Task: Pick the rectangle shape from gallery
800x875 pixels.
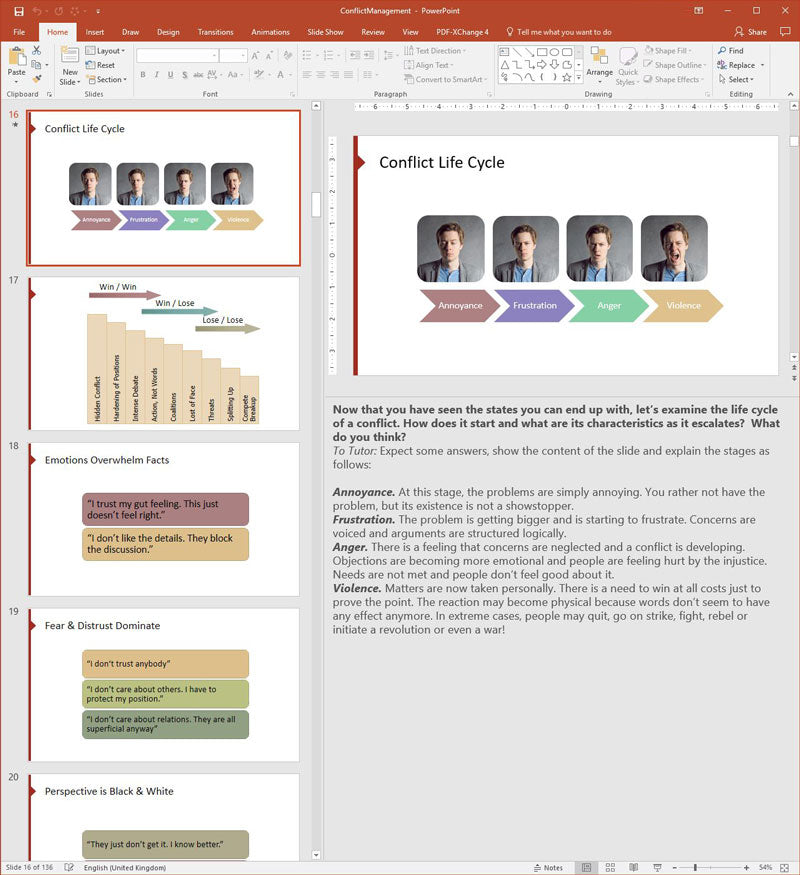Action: click(542, 52)
